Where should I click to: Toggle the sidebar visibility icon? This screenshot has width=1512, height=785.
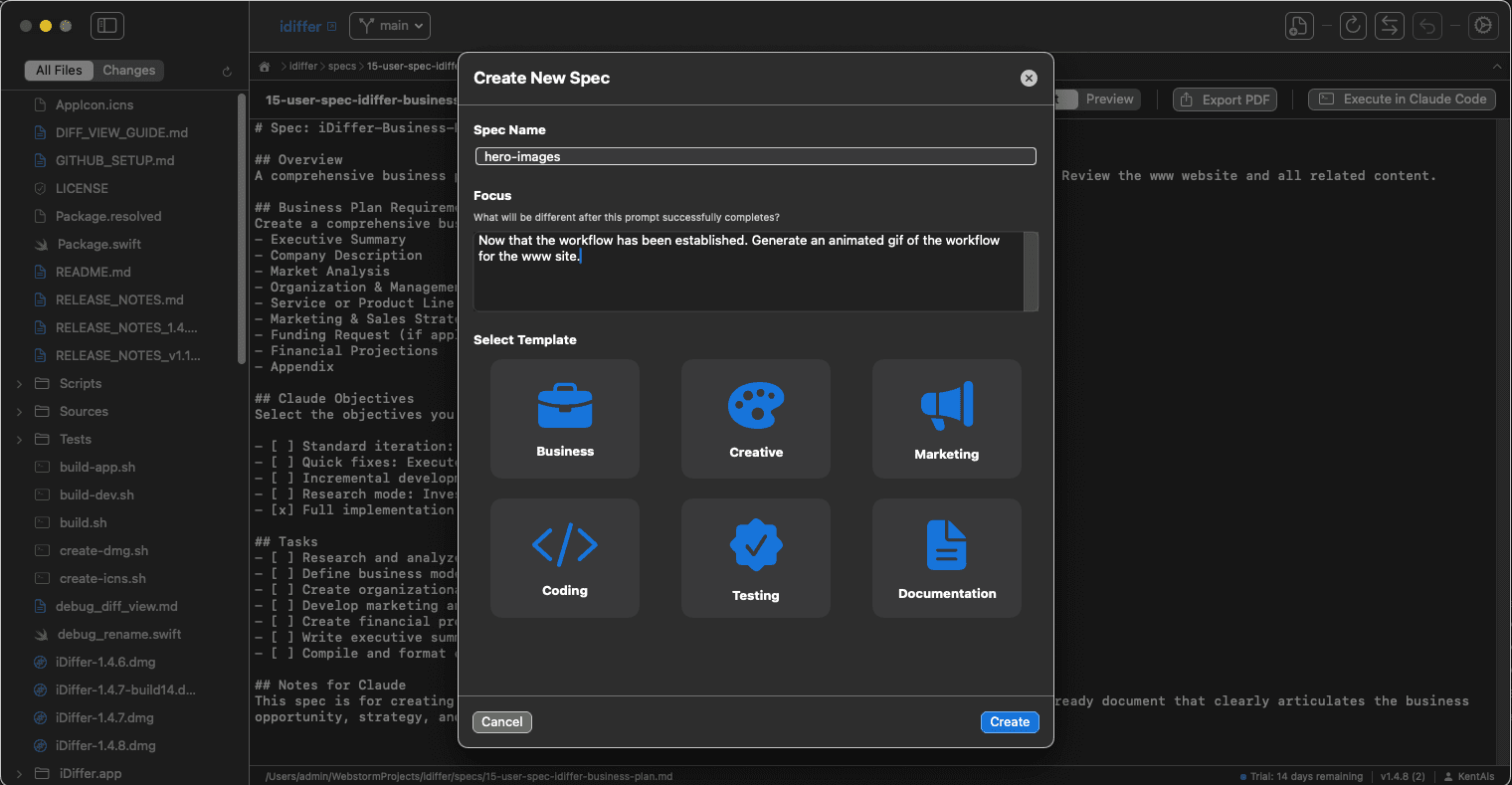[107, 25]
